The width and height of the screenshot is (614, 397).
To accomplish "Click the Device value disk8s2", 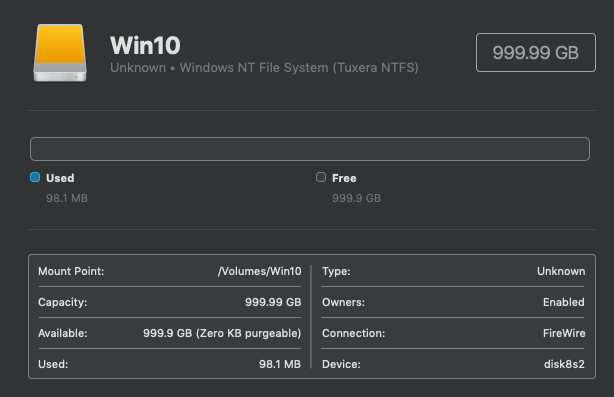I will 564,364.
